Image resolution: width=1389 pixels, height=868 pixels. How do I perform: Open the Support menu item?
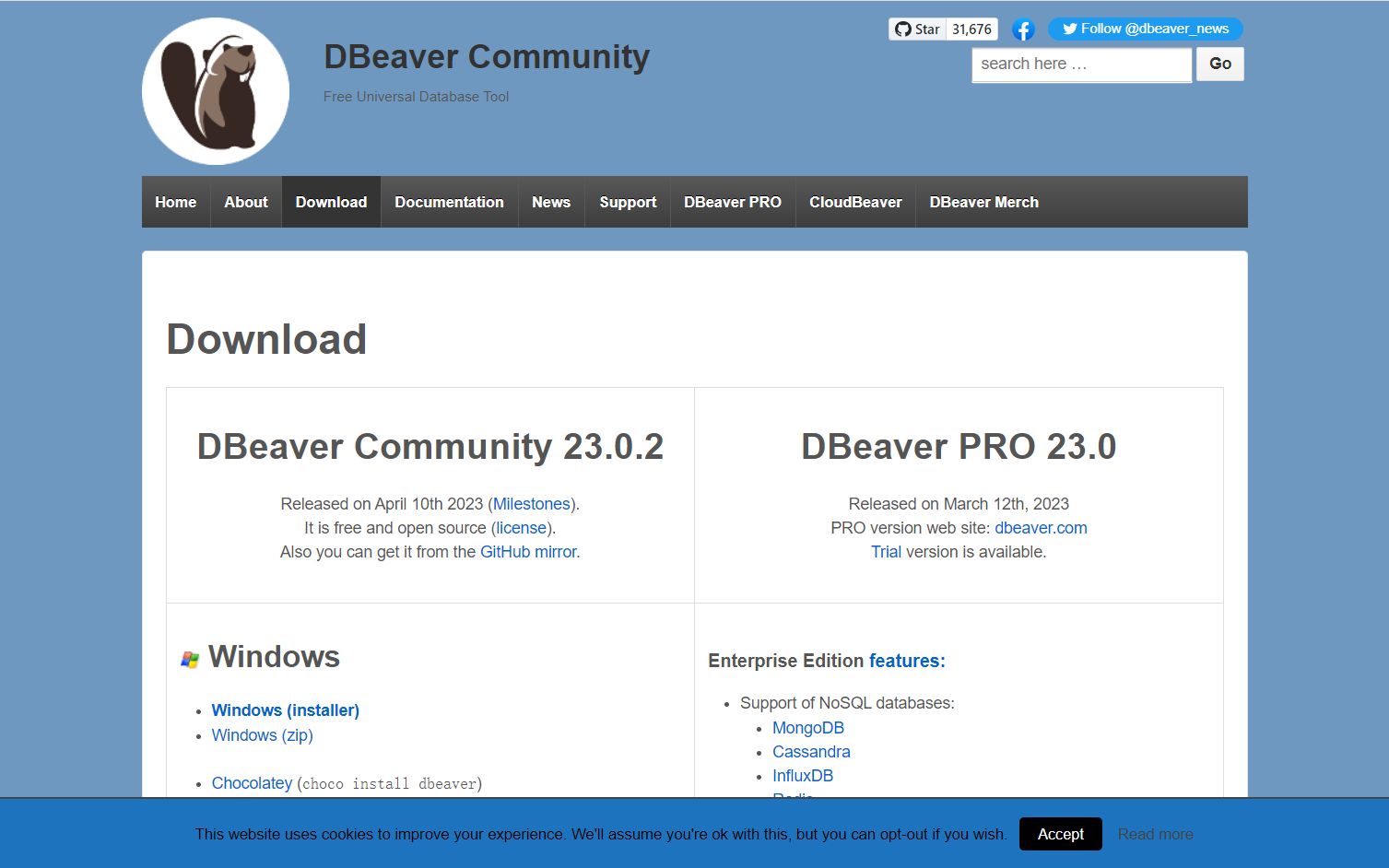(x=628, y=202)
